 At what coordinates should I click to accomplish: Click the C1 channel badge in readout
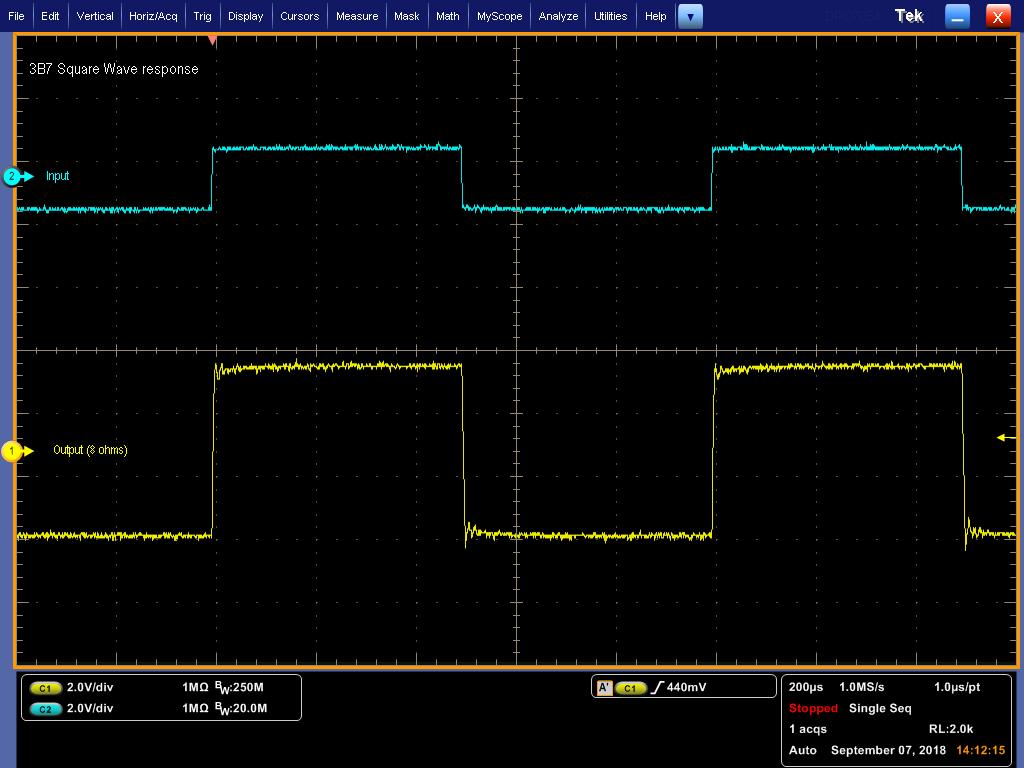(x=45, y=688)
